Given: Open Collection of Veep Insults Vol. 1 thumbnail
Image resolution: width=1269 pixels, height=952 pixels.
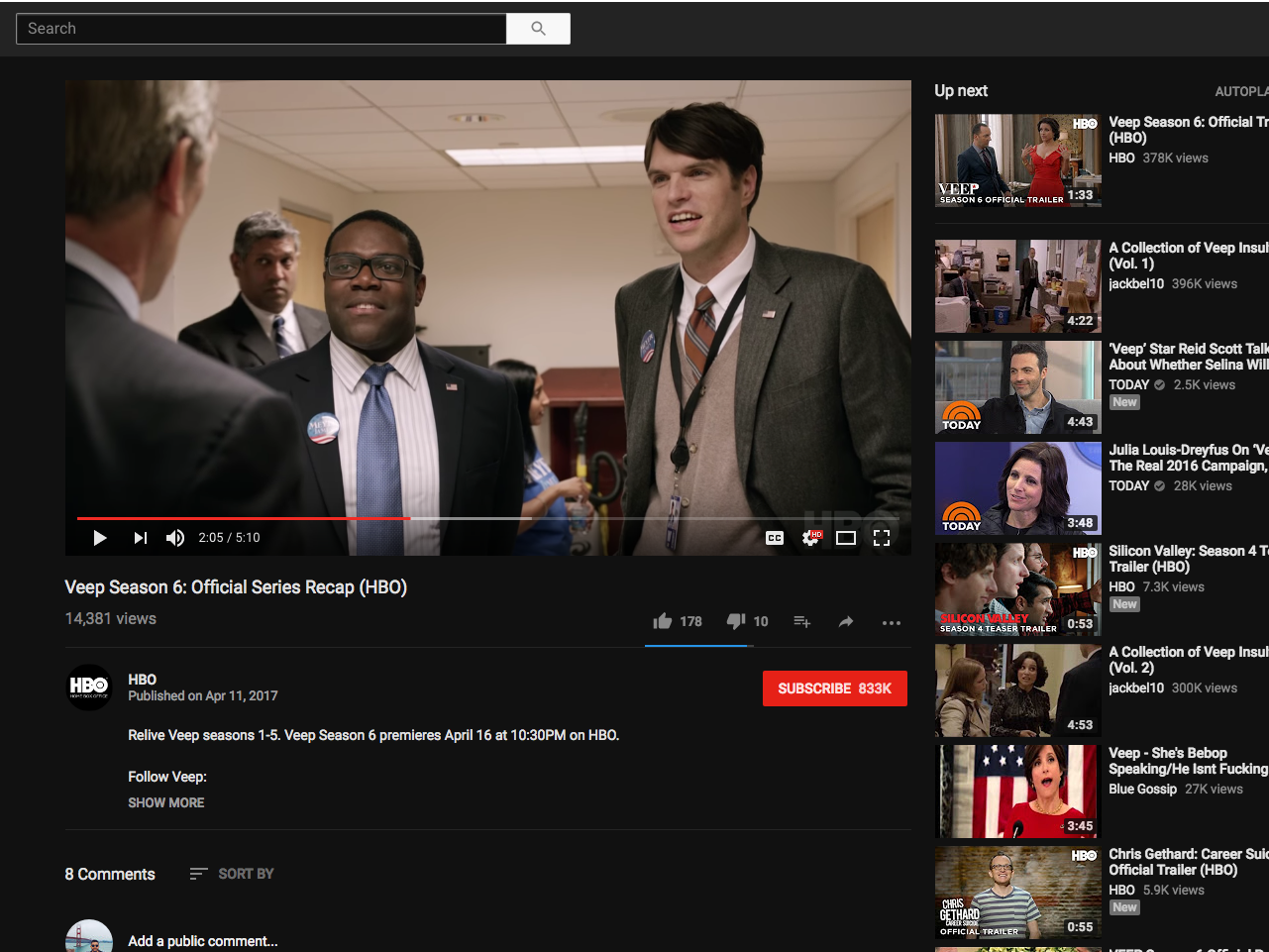Looking at the screenshot, I should click(x=1017, y=286).
